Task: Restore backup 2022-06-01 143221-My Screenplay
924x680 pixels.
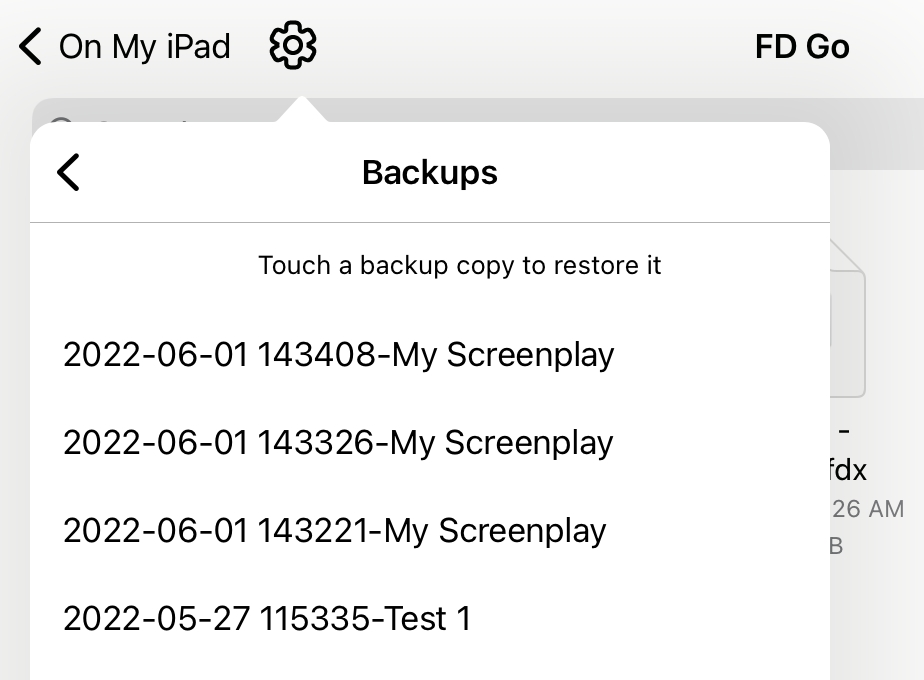Action: point(333,531)
